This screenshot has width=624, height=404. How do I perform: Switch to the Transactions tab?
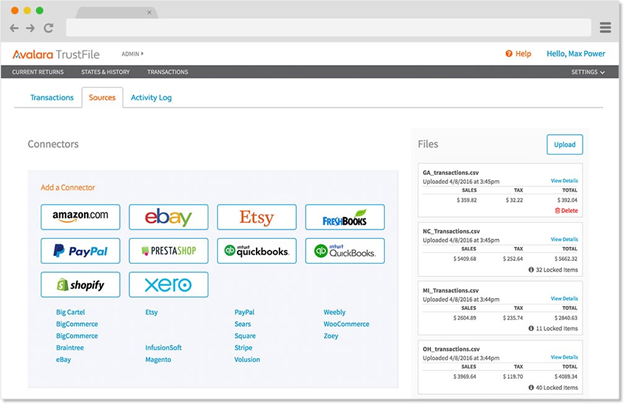point(52,98)
